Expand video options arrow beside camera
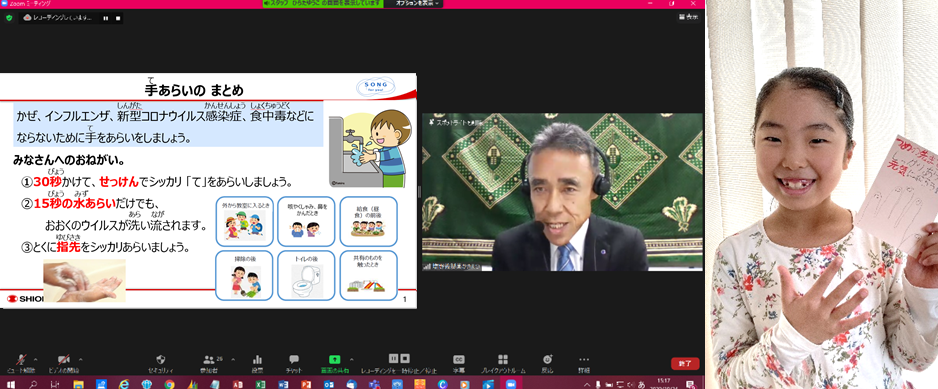The height and width of the screenshot is (389, 938). pos(81,360)
